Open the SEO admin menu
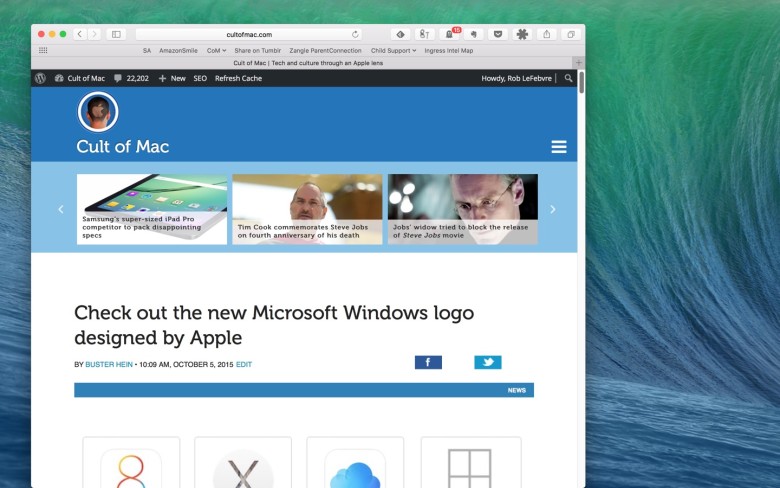The width and height of the screenshot is (780, 488). (x=200, y=78)
